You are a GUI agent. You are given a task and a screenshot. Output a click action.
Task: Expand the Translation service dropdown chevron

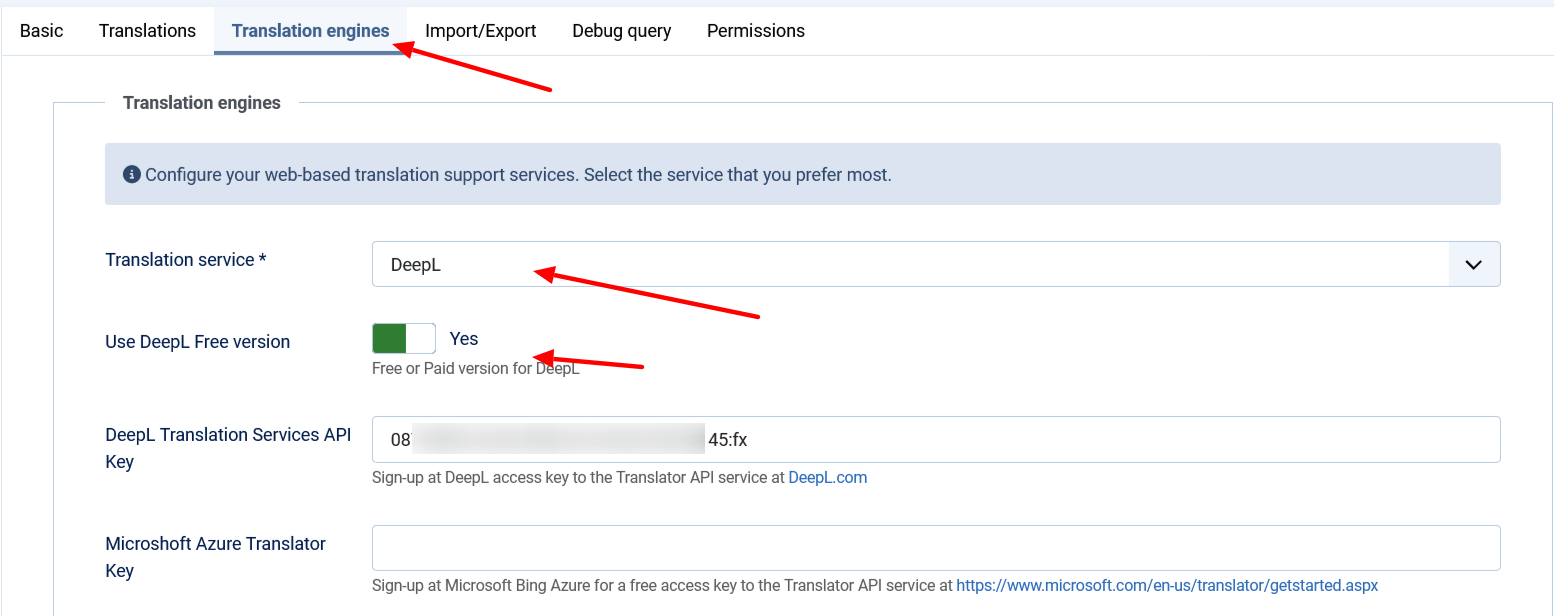pyautogui.click(x=1473, y=265)
